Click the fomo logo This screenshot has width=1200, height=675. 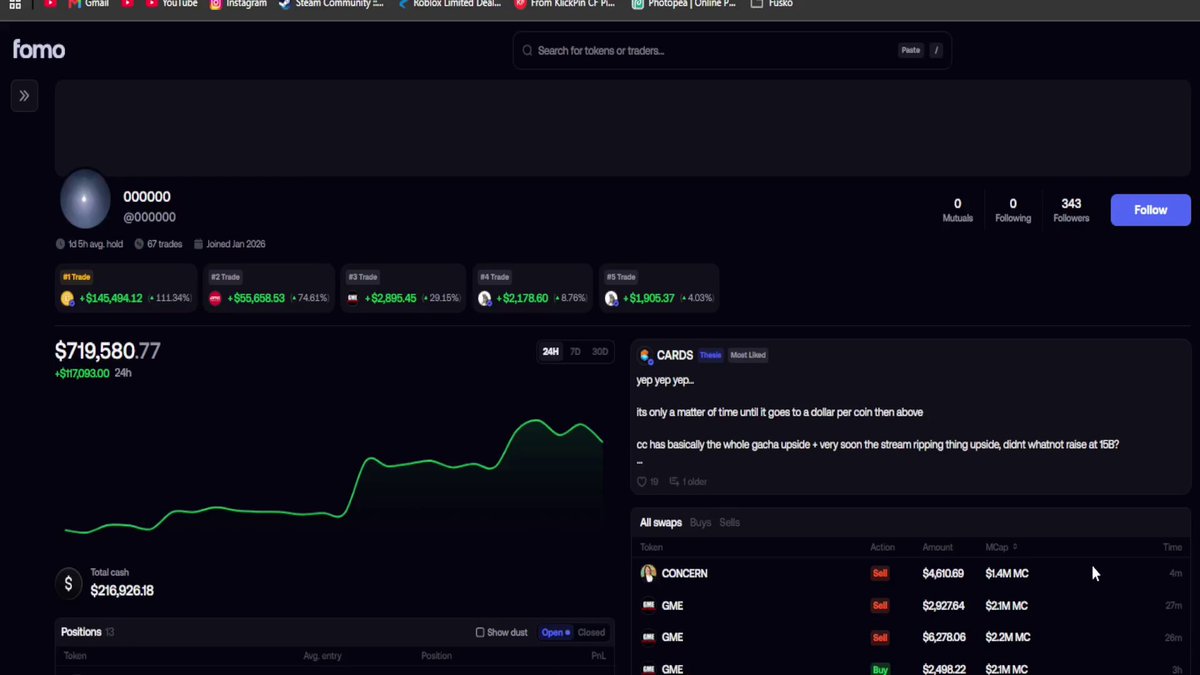[x=39, y=49]
